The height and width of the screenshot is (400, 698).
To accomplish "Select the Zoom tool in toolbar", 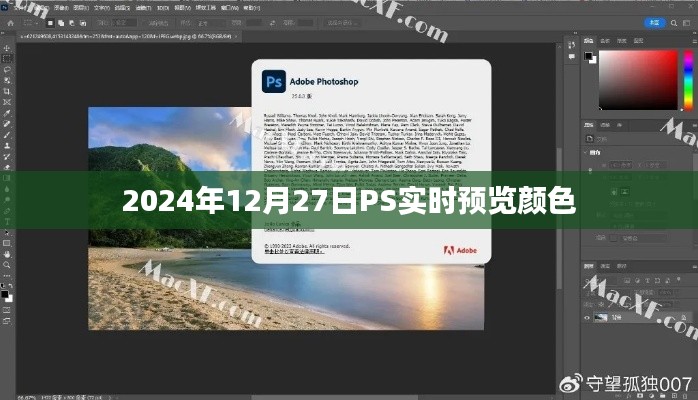I will (7, 265).
